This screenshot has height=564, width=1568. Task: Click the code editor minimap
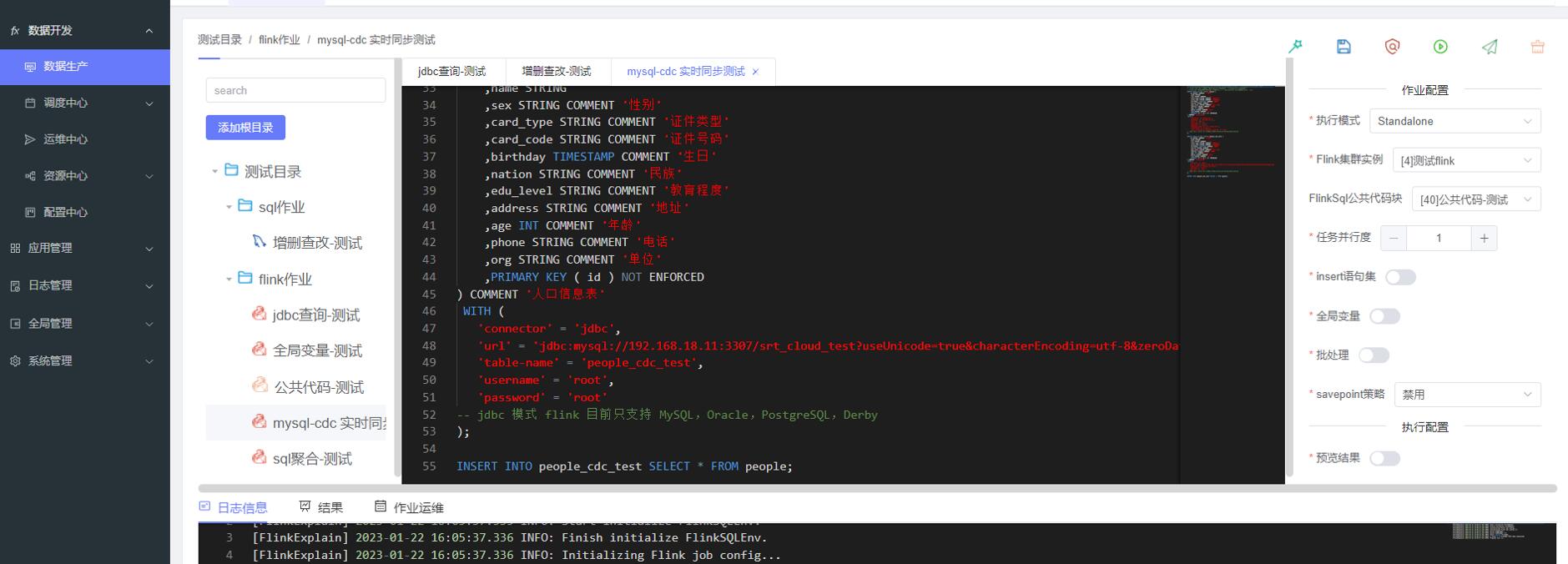[1232, 284]
